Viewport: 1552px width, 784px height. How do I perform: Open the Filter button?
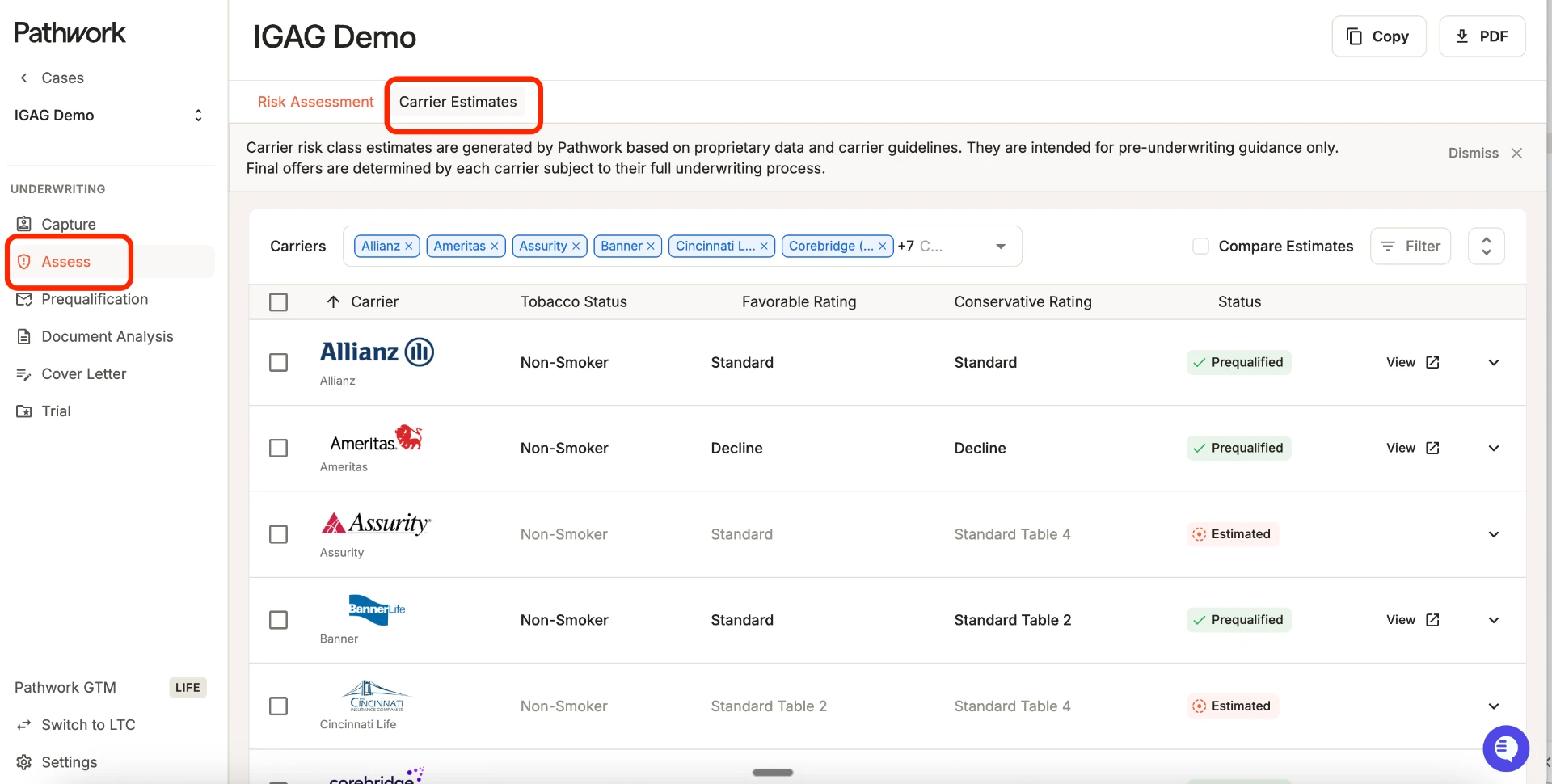coord(1411,246)
